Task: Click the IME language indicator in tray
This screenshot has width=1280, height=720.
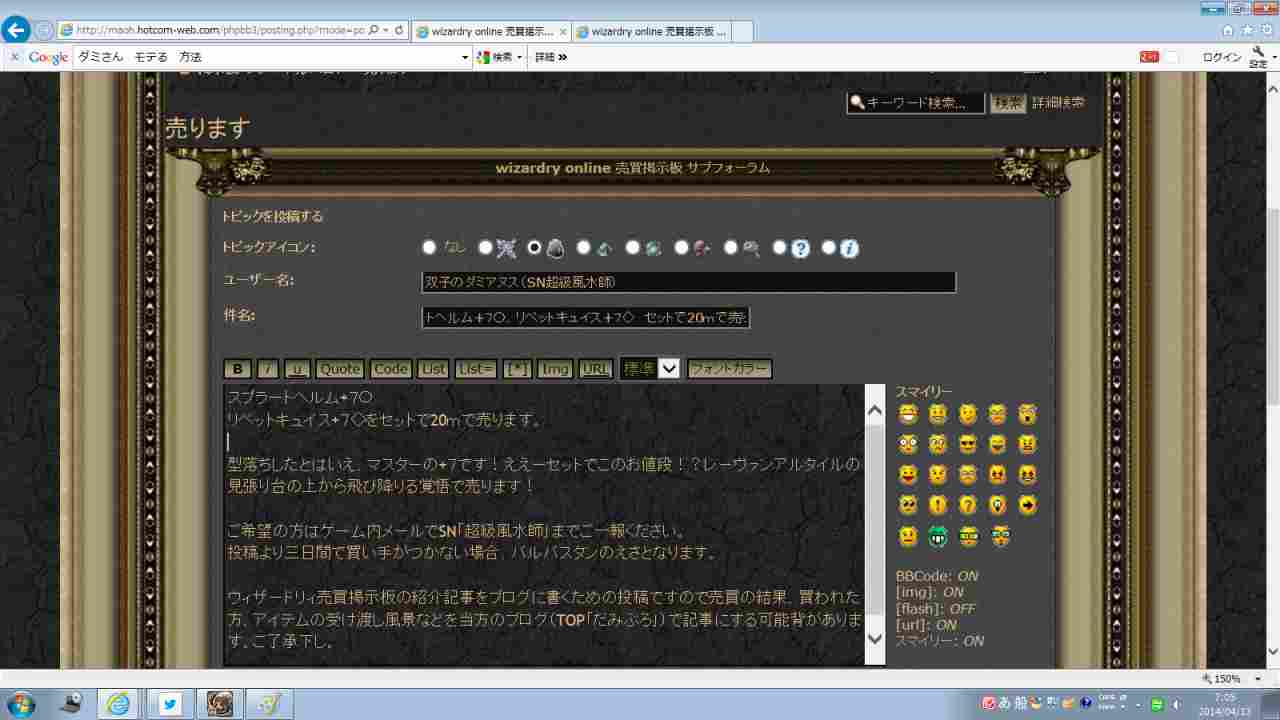Action: [x=1004, y=703]
